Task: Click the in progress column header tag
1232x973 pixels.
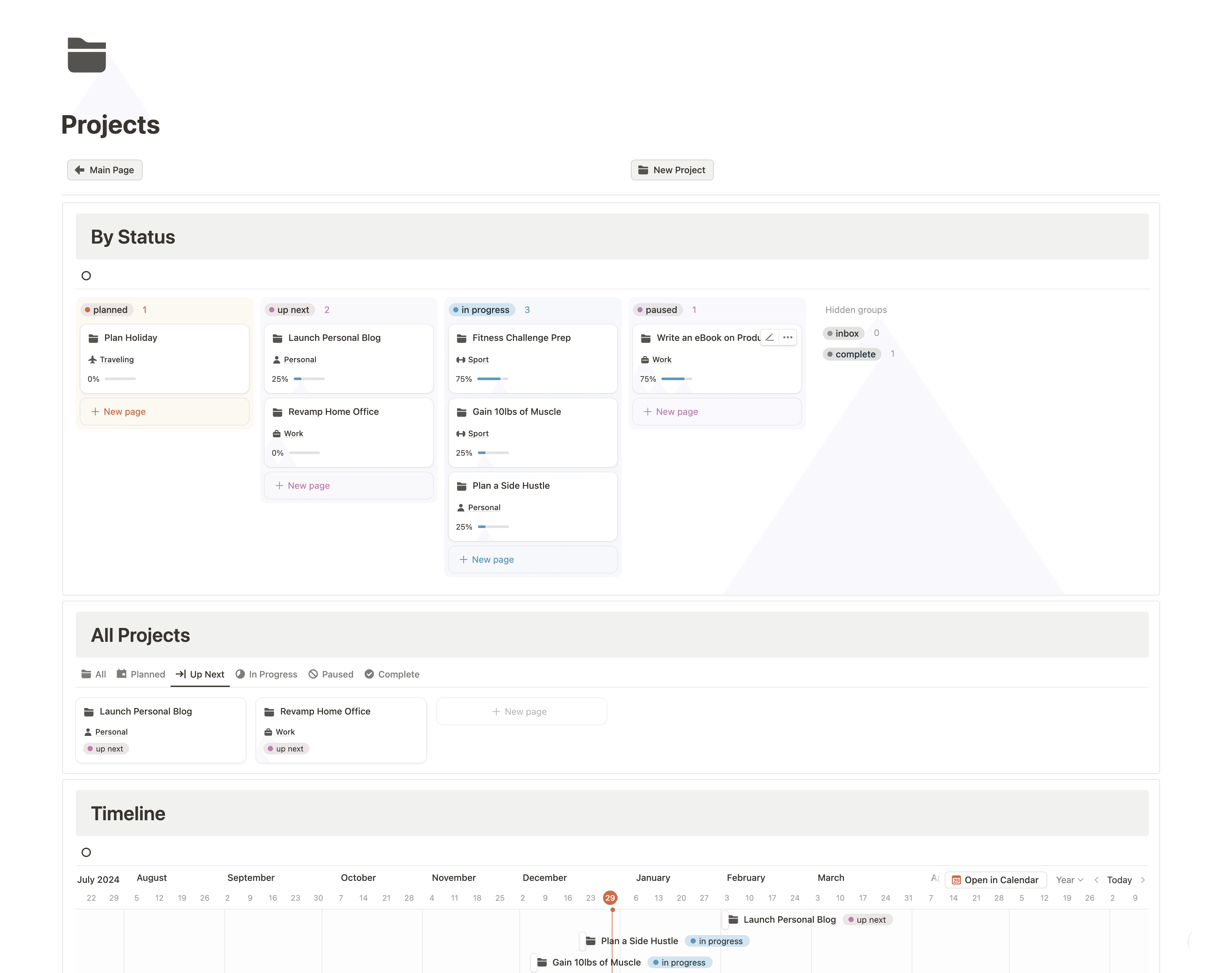Action: pyautogui.click(x=482, y=310)
